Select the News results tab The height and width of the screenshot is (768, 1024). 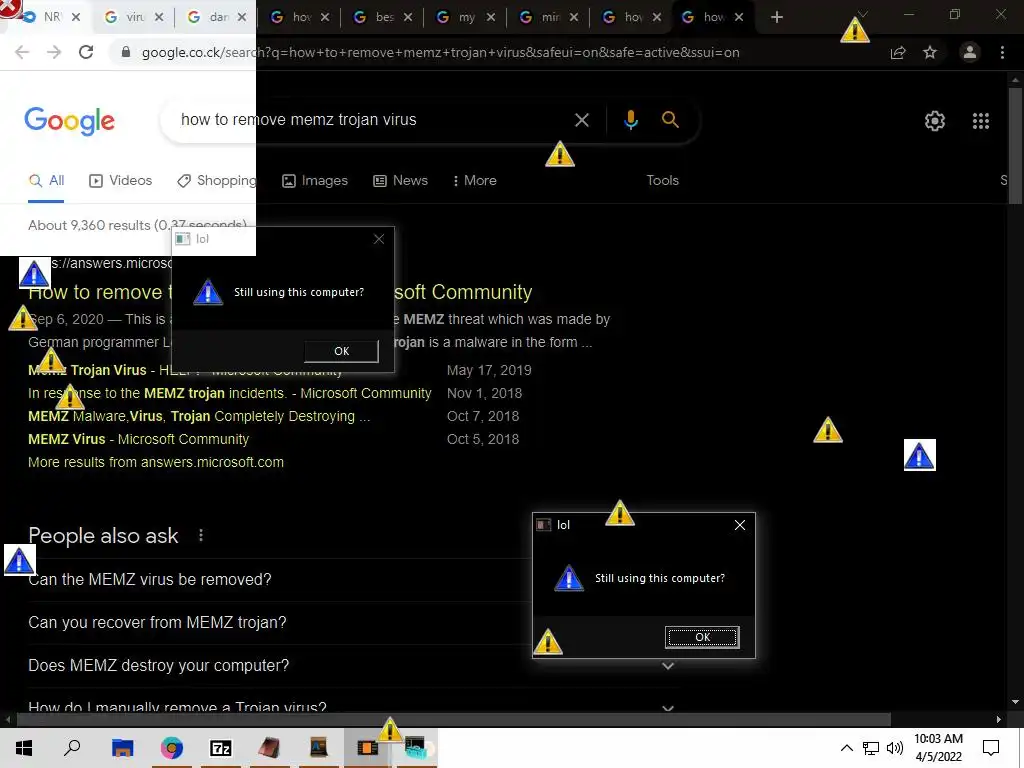(x=400, y=180)
